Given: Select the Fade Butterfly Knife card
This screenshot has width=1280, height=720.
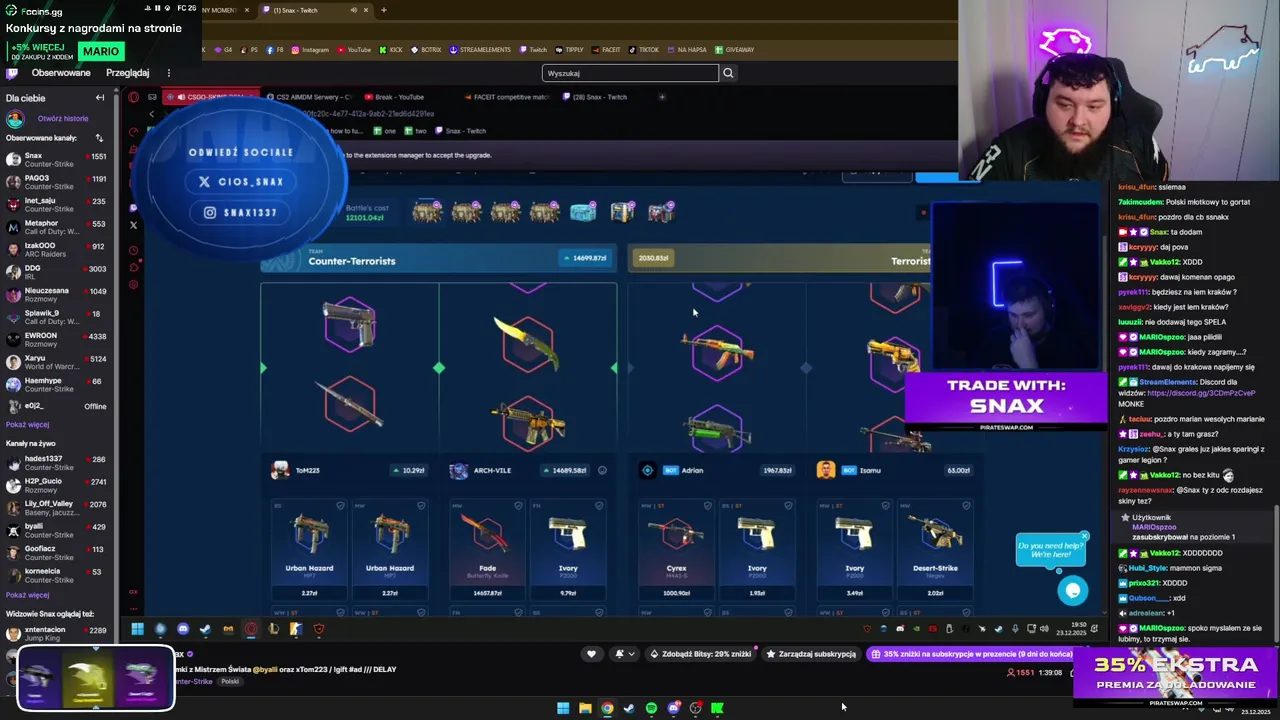Looking at the screenshot, I should 487,550.
